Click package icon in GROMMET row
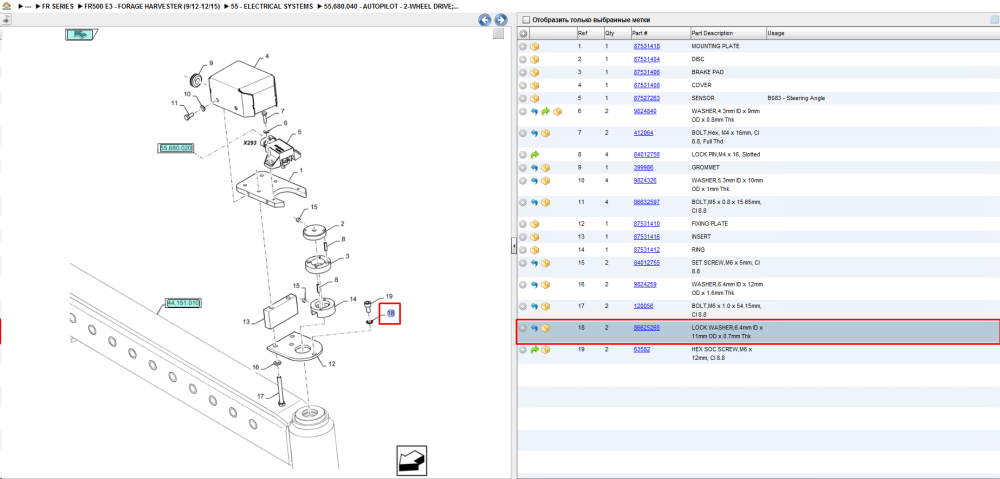This screenshot has width=1000, height=479. click(x=546, y=168)
